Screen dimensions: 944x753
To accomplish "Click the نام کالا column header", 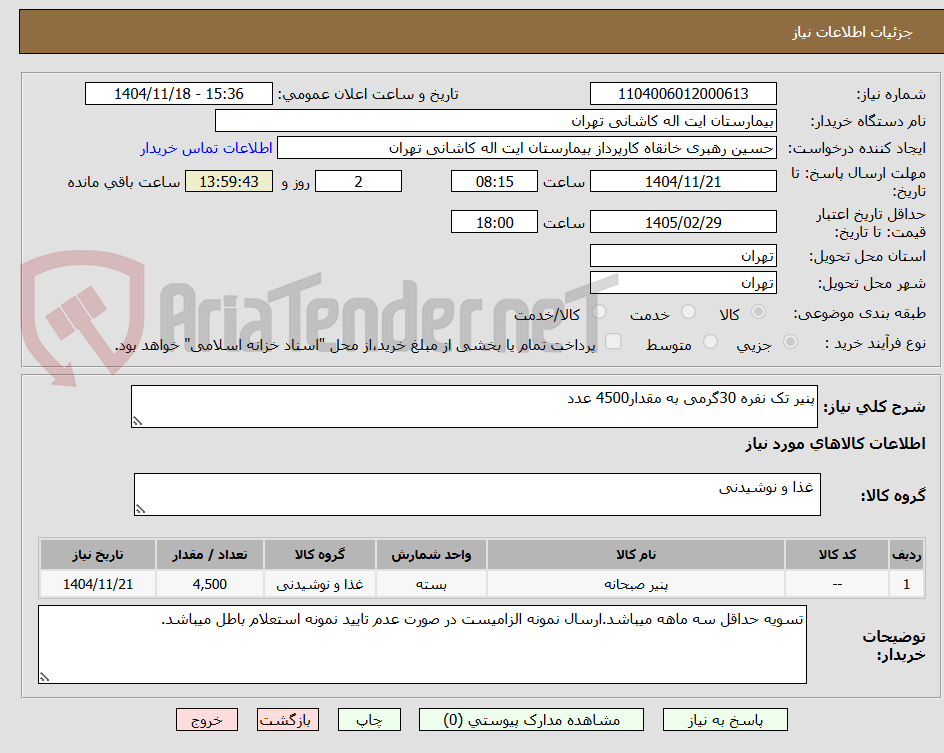I will coord(636,554).
